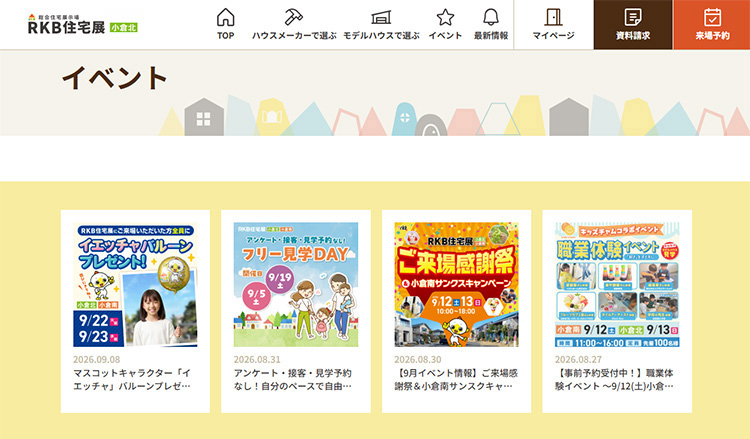
Task: Click the bell icon for 最新情報
Action: pos(491,17)
